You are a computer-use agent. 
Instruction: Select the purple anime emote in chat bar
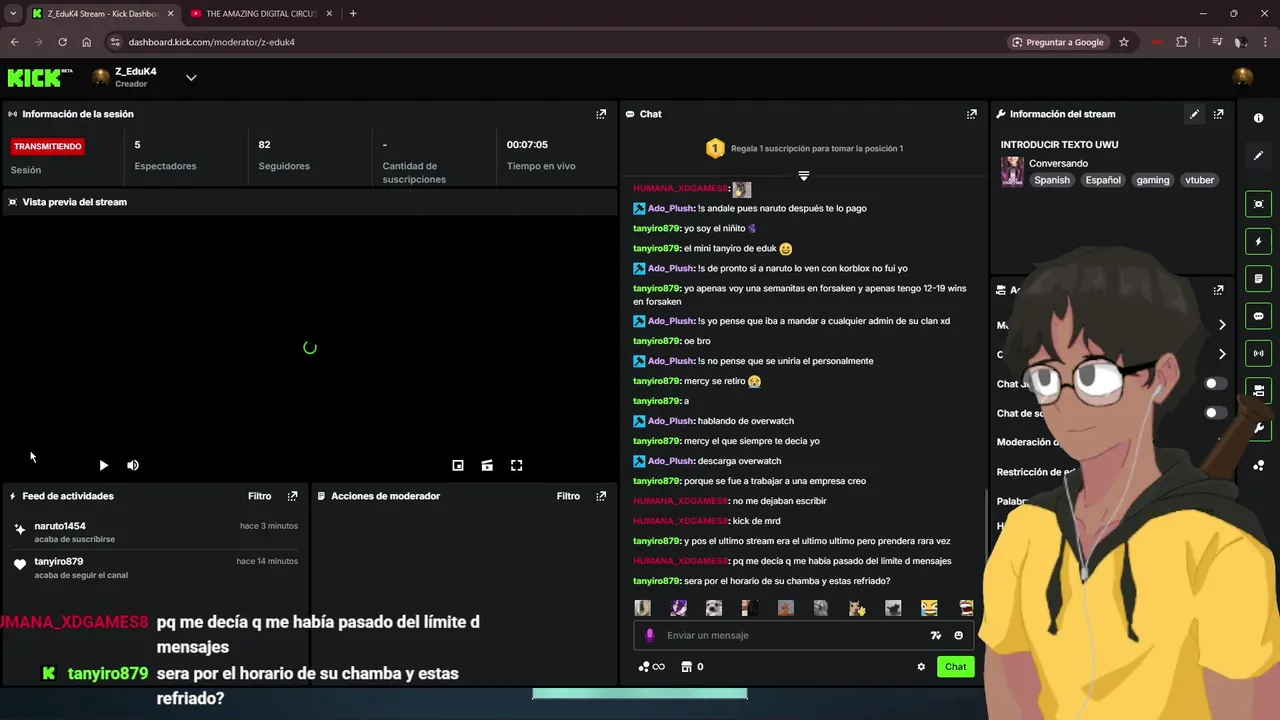[x=678, y=608]
